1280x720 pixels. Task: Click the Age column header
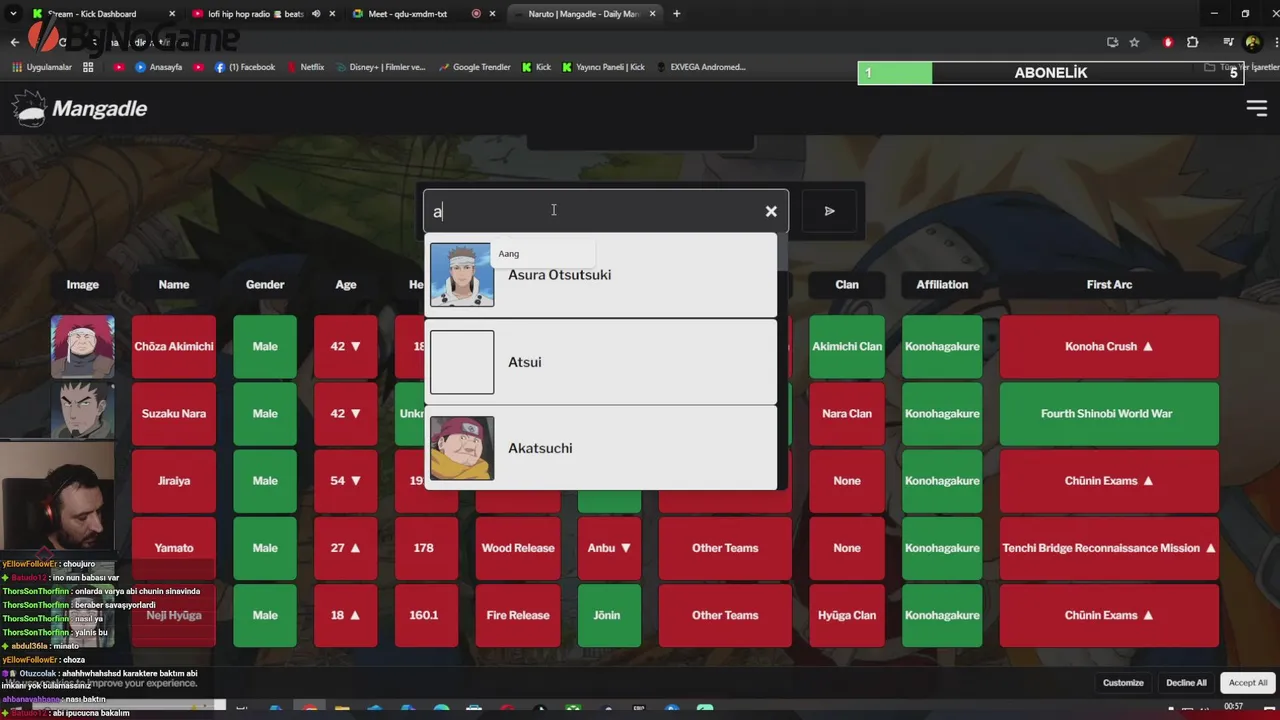point(346,285)
